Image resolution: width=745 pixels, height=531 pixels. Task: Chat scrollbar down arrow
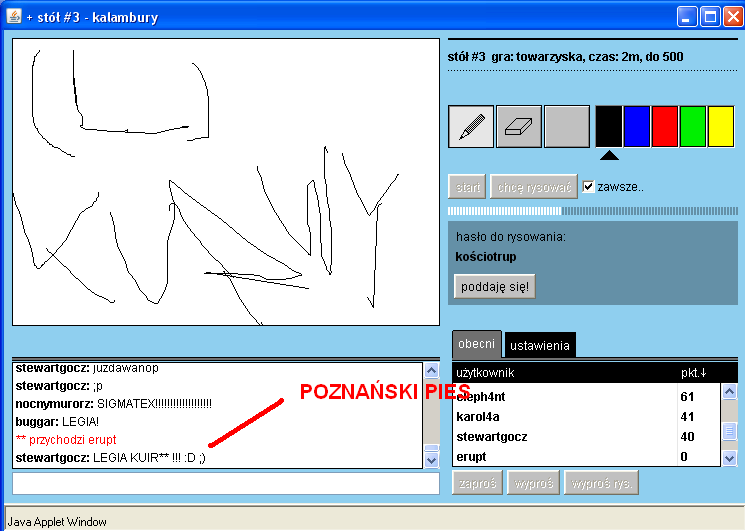431,460
